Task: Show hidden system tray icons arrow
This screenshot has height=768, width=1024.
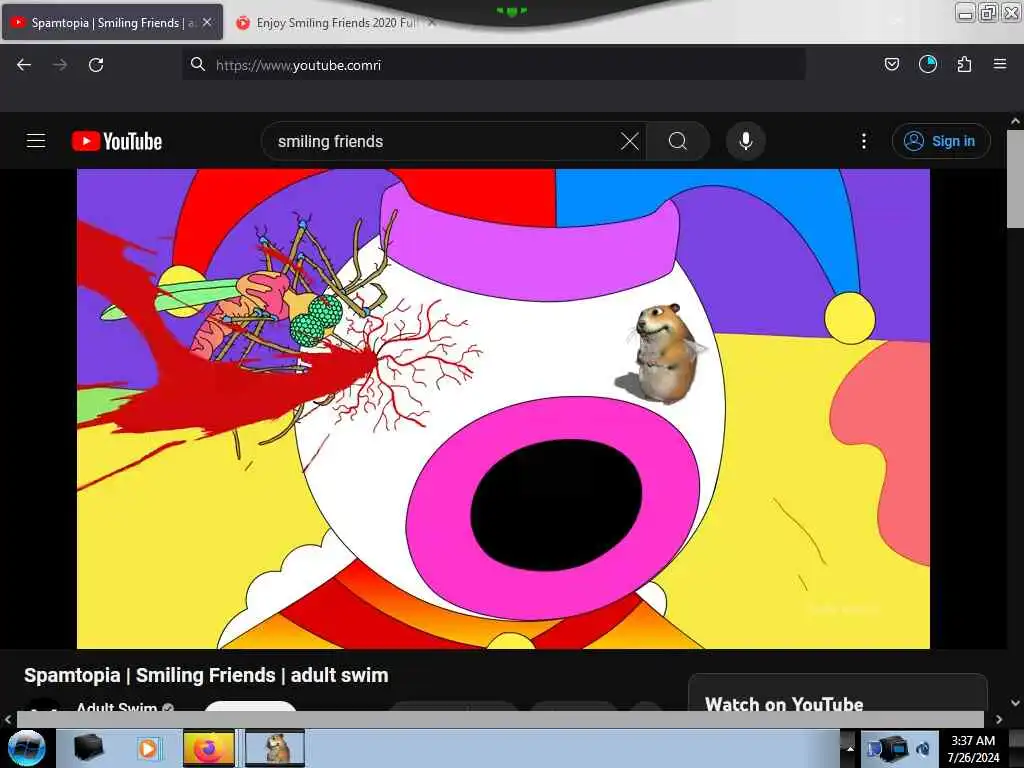Action: click(x=850, y=748)
